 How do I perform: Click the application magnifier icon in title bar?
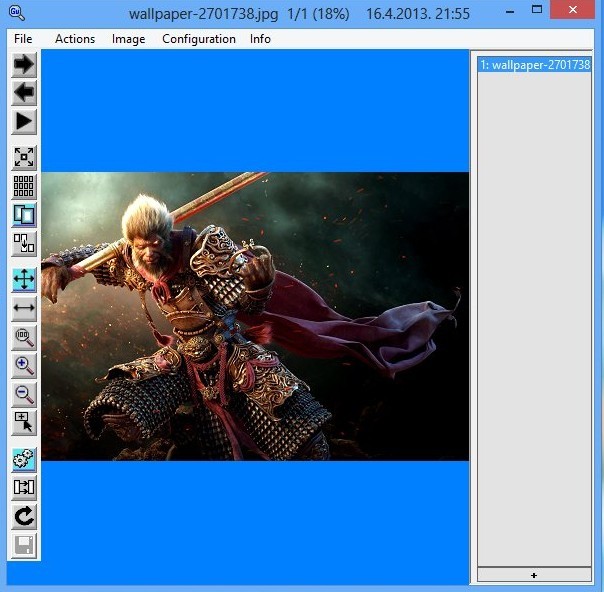point(17,12)
